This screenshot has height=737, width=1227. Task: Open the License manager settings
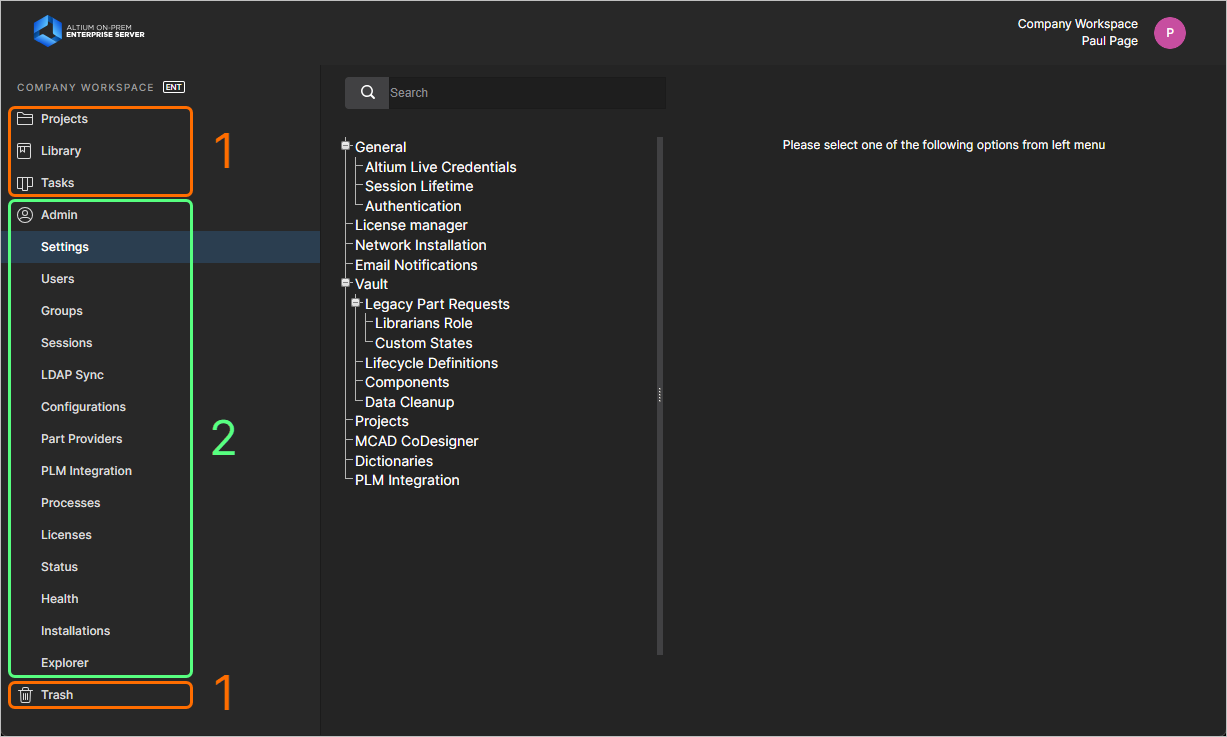[410, 225]
